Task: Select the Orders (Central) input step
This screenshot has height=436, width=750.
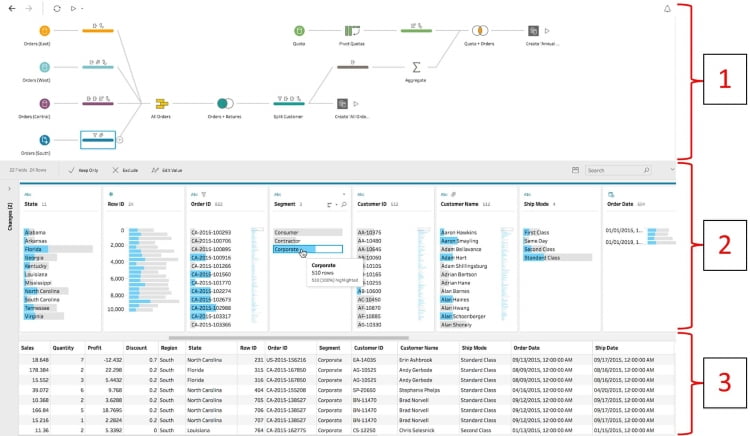Action: coord(44,103)
